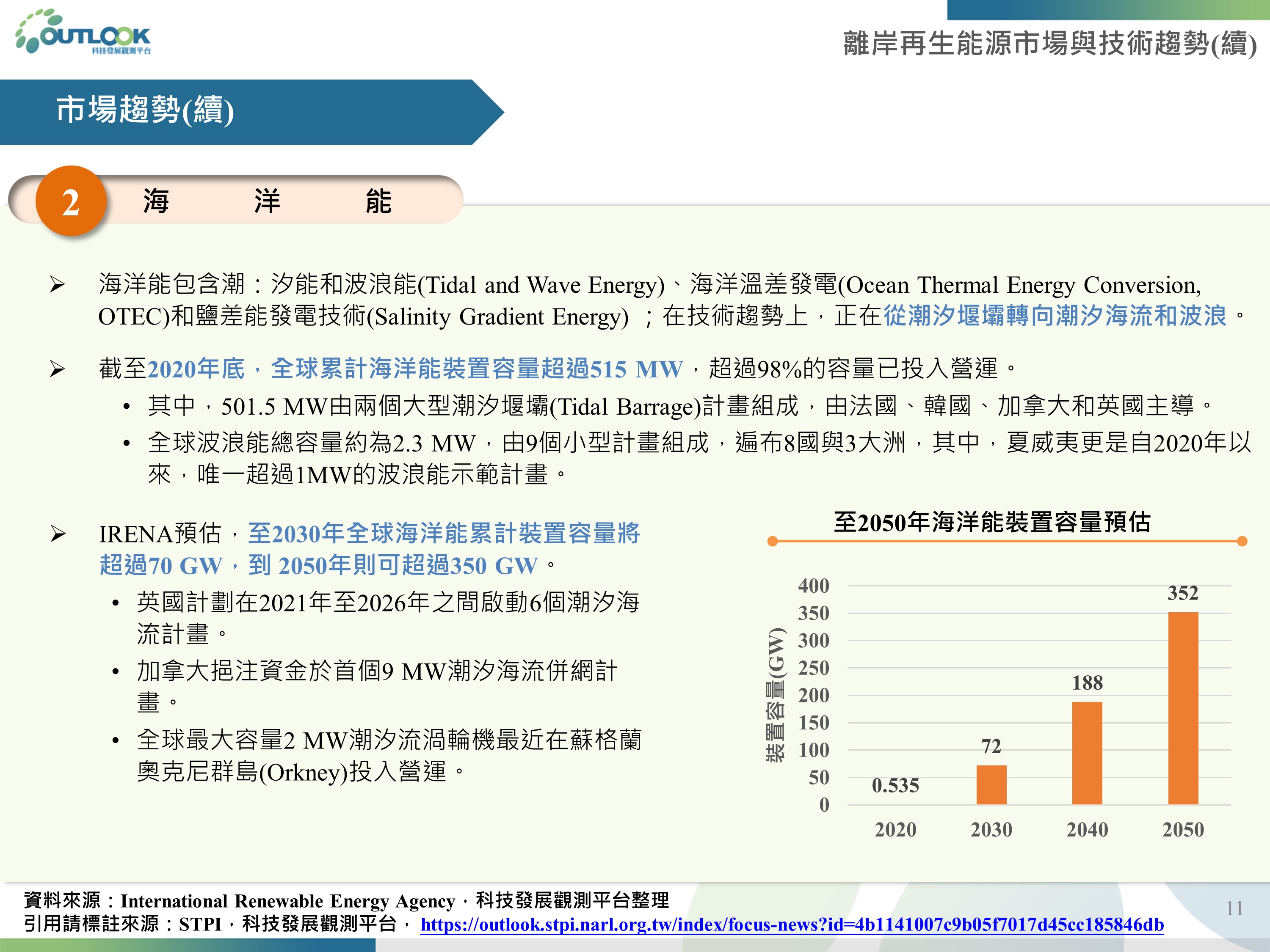Click the orange circle numbered 2

(x=71, y=201)
